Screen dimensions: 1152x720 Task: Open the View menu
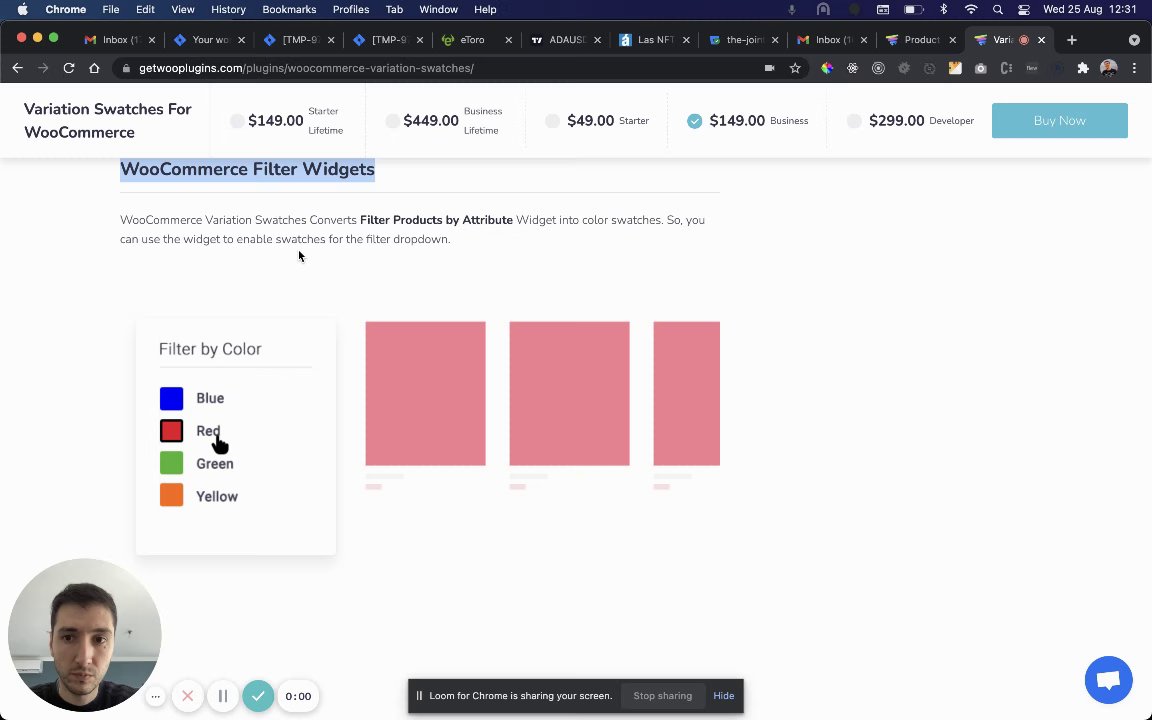pyautogui.click(x=183, y=10)
